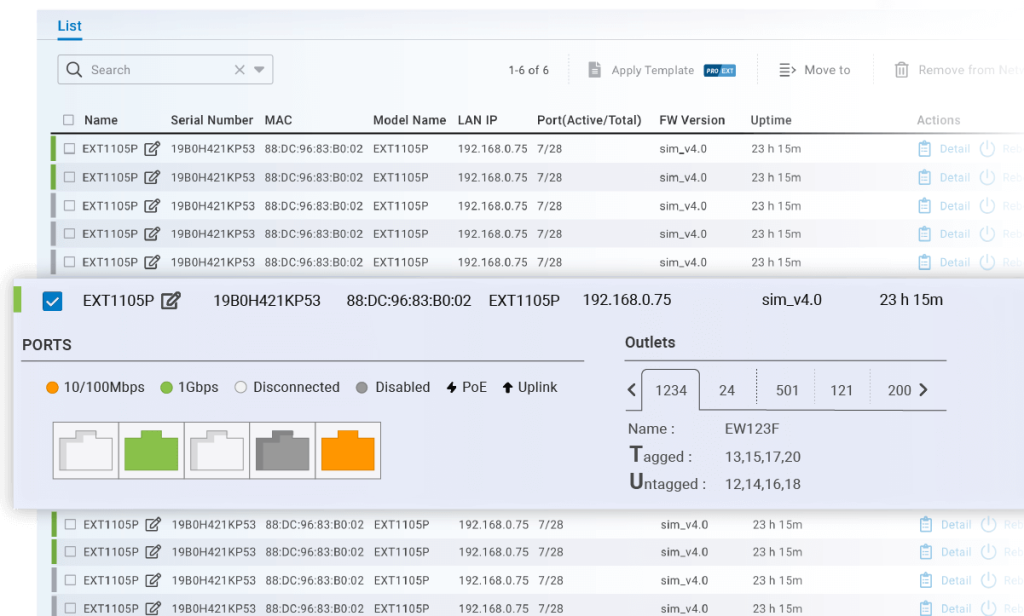Viewport: 1024px width, 616px height.
Task: Click the Move to button
Action: pyautogui.click(x=814, y=70)
